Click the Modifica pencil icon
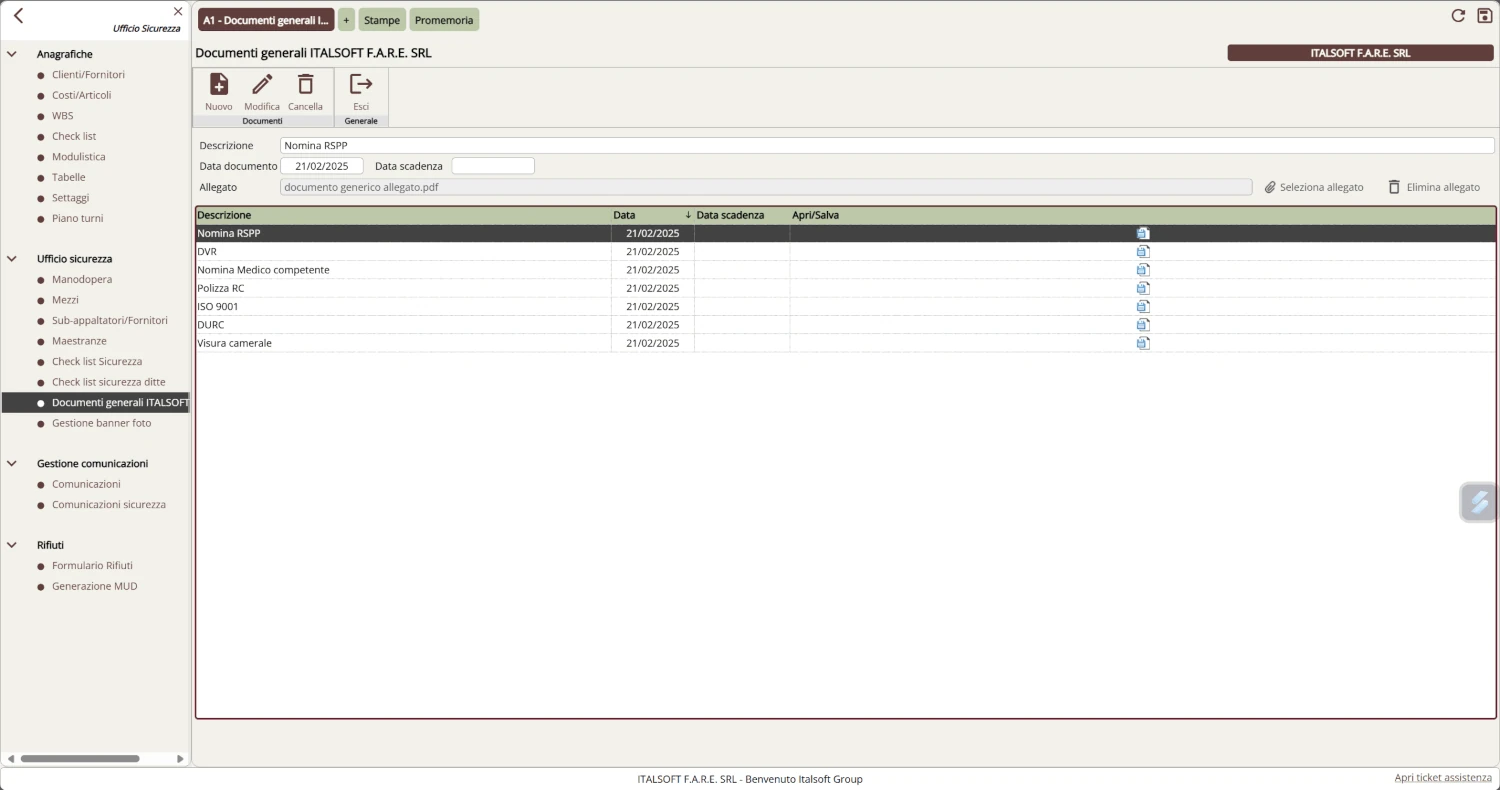This screenshot has height=790, width=1500. click(262, 85)
